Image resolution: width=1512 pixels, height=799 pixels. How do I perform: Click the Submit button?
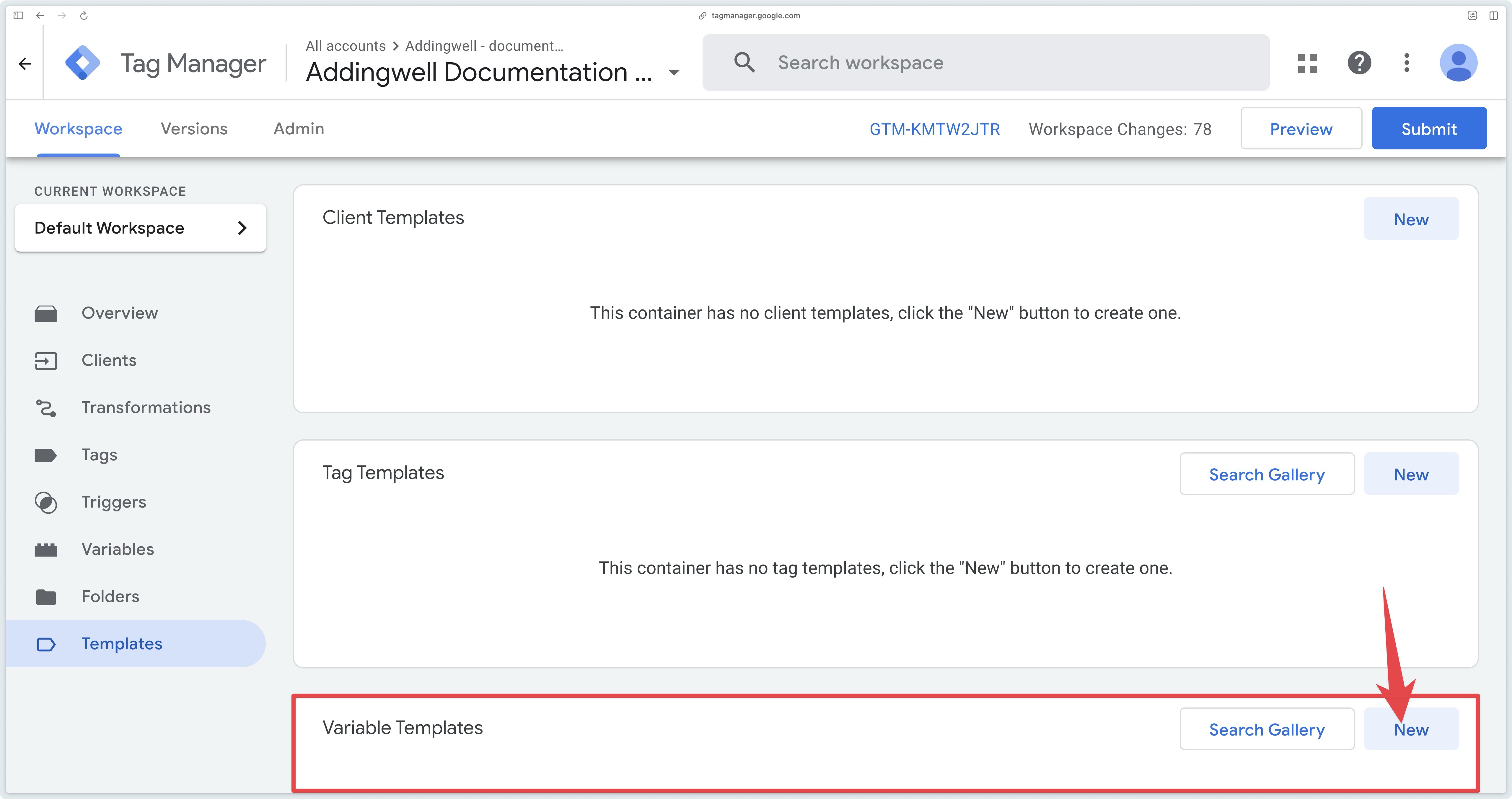tap(1429, 128)
